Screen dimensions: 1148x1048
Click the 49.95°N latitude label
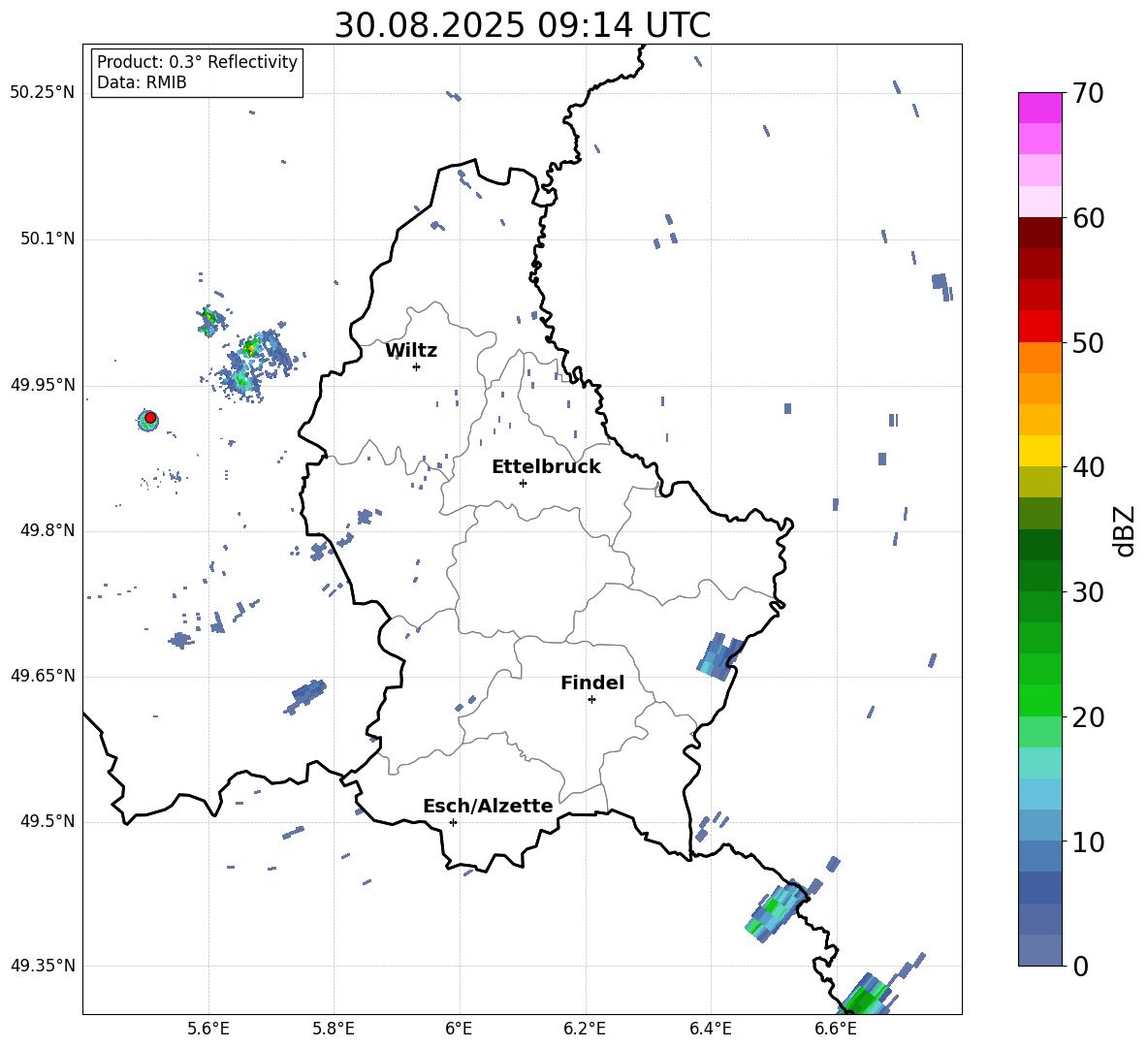42,385
